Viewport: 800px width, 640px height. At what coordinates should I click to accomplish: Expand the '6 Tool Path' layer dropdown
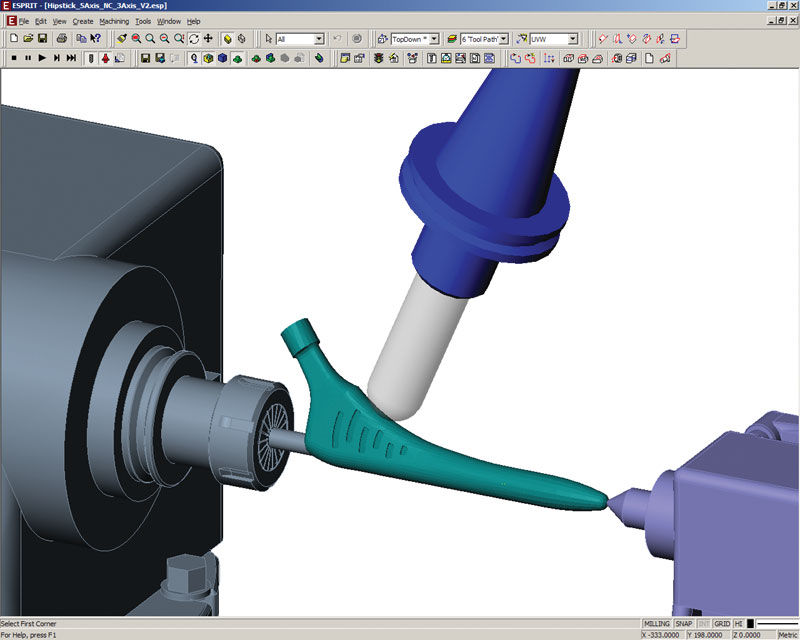click(x=504, y=39)
